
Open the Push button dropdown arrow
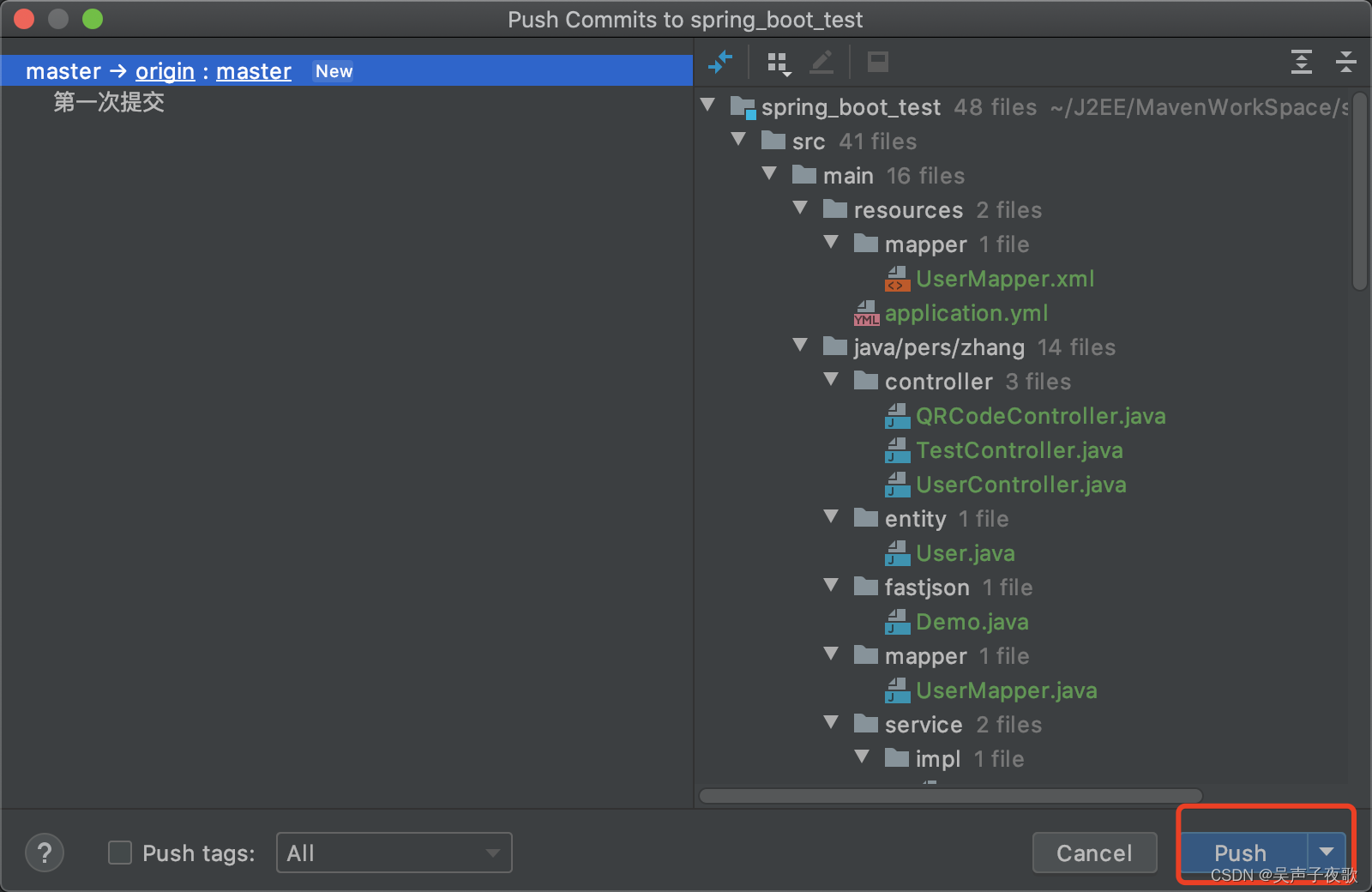point(1327,852)
